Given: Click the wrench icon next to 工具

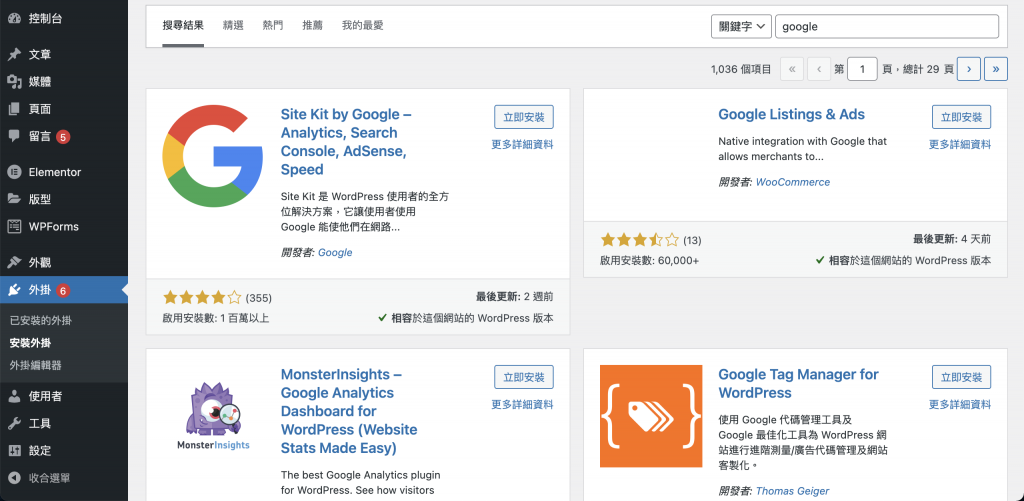Looking at the screenshot, I should tap(14, 423).
